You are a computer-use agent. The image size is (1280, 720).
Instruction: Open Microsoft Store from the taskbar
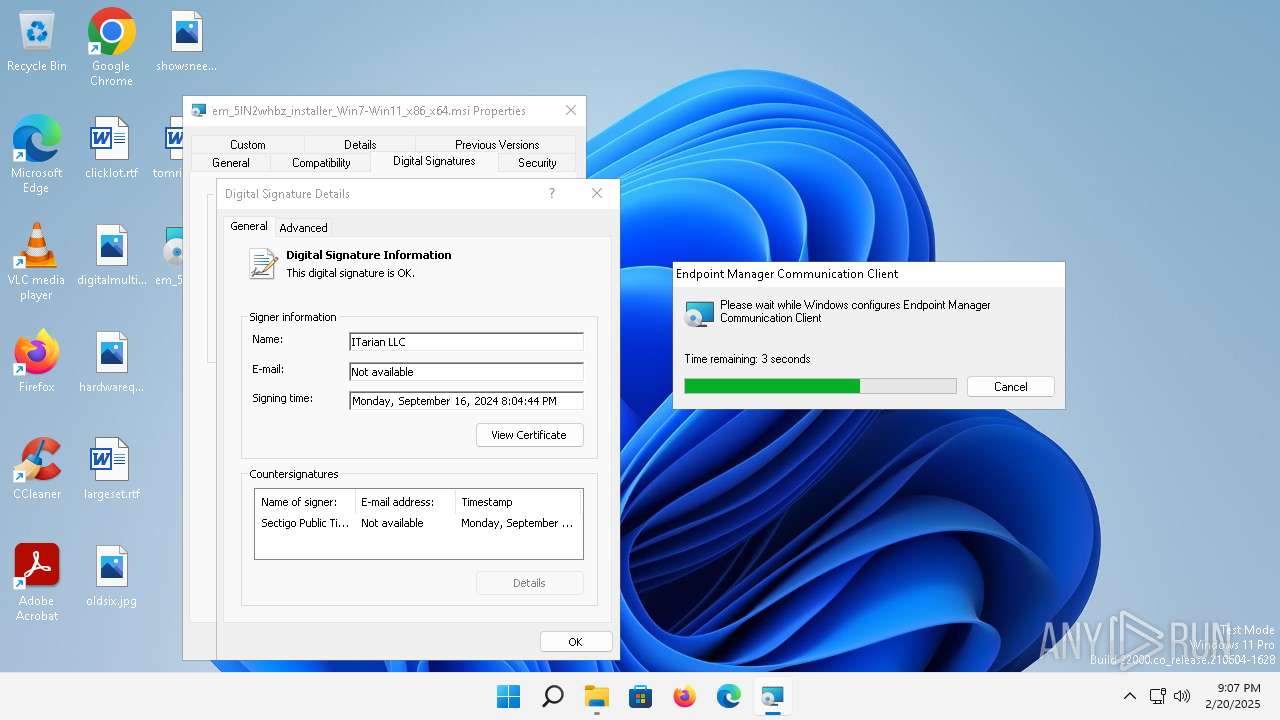[641, 697]
